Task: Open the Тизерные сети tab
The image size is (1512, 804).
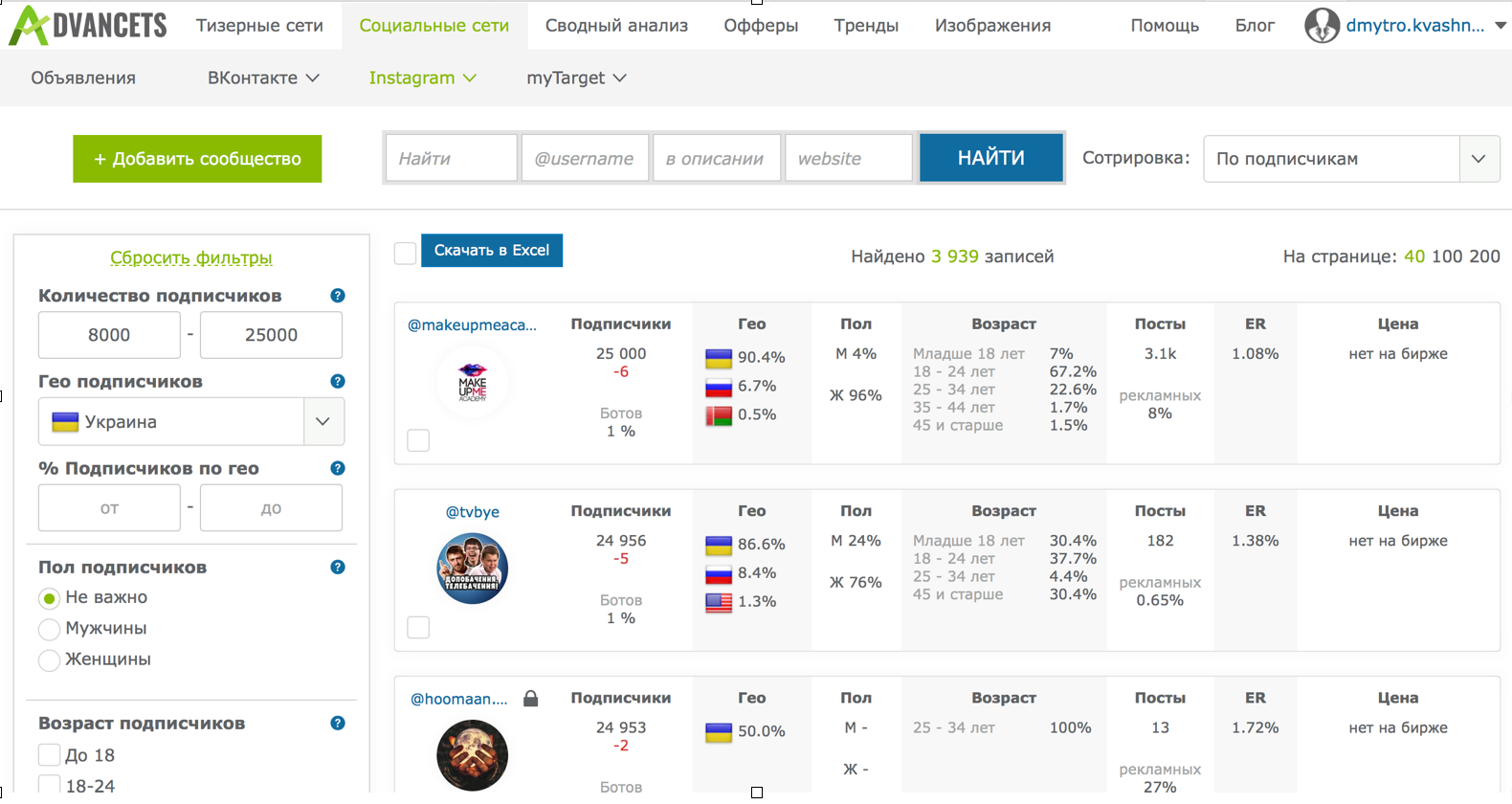Action: point(259,26)
